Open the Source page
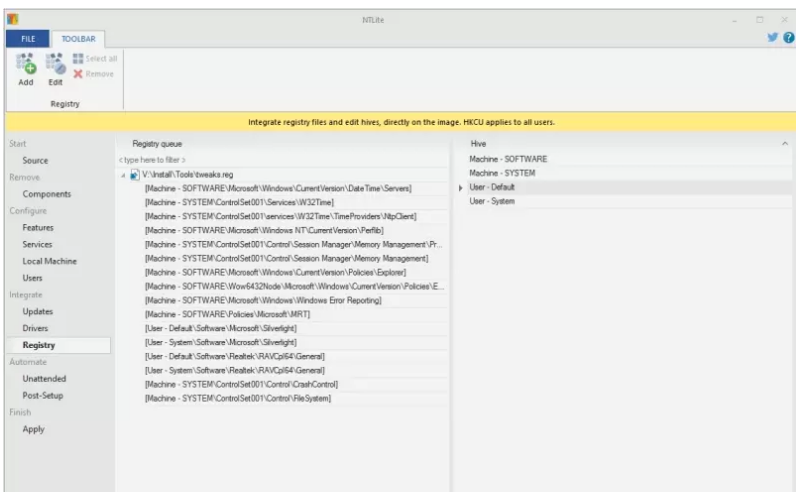The height and width of the screenshot is (492, 803). pos(35,161)
